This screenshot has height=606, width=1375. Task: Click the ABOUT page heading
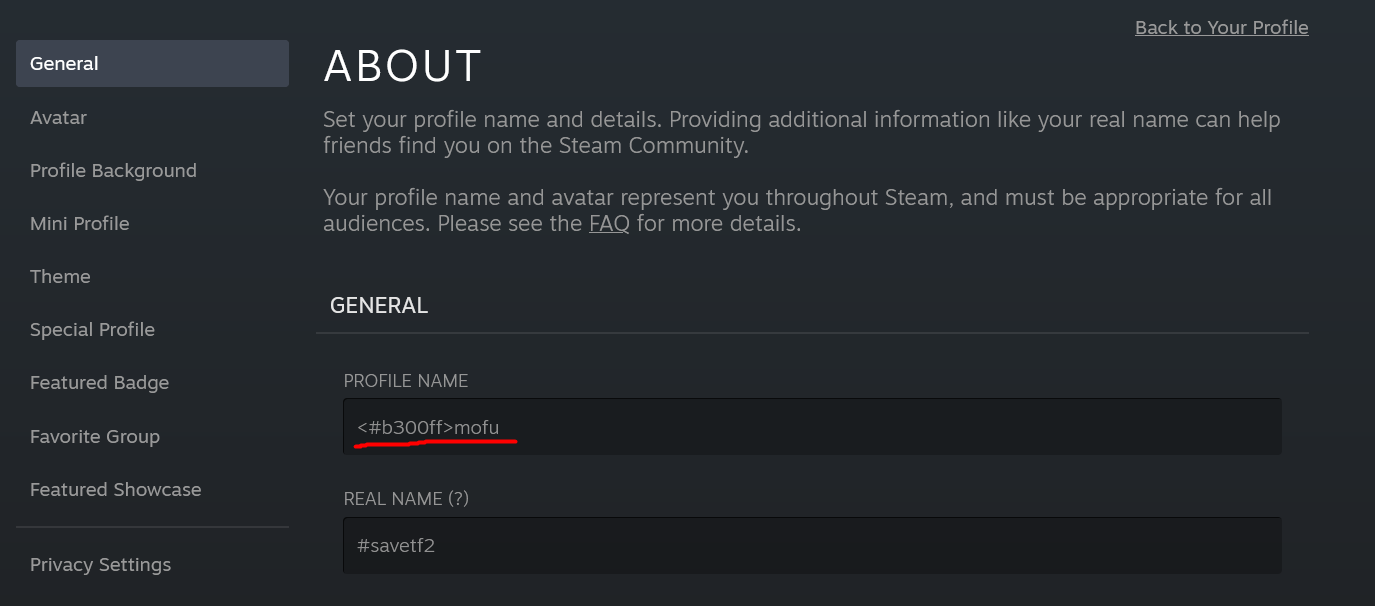pyautogui.click(x=403, y=67)
